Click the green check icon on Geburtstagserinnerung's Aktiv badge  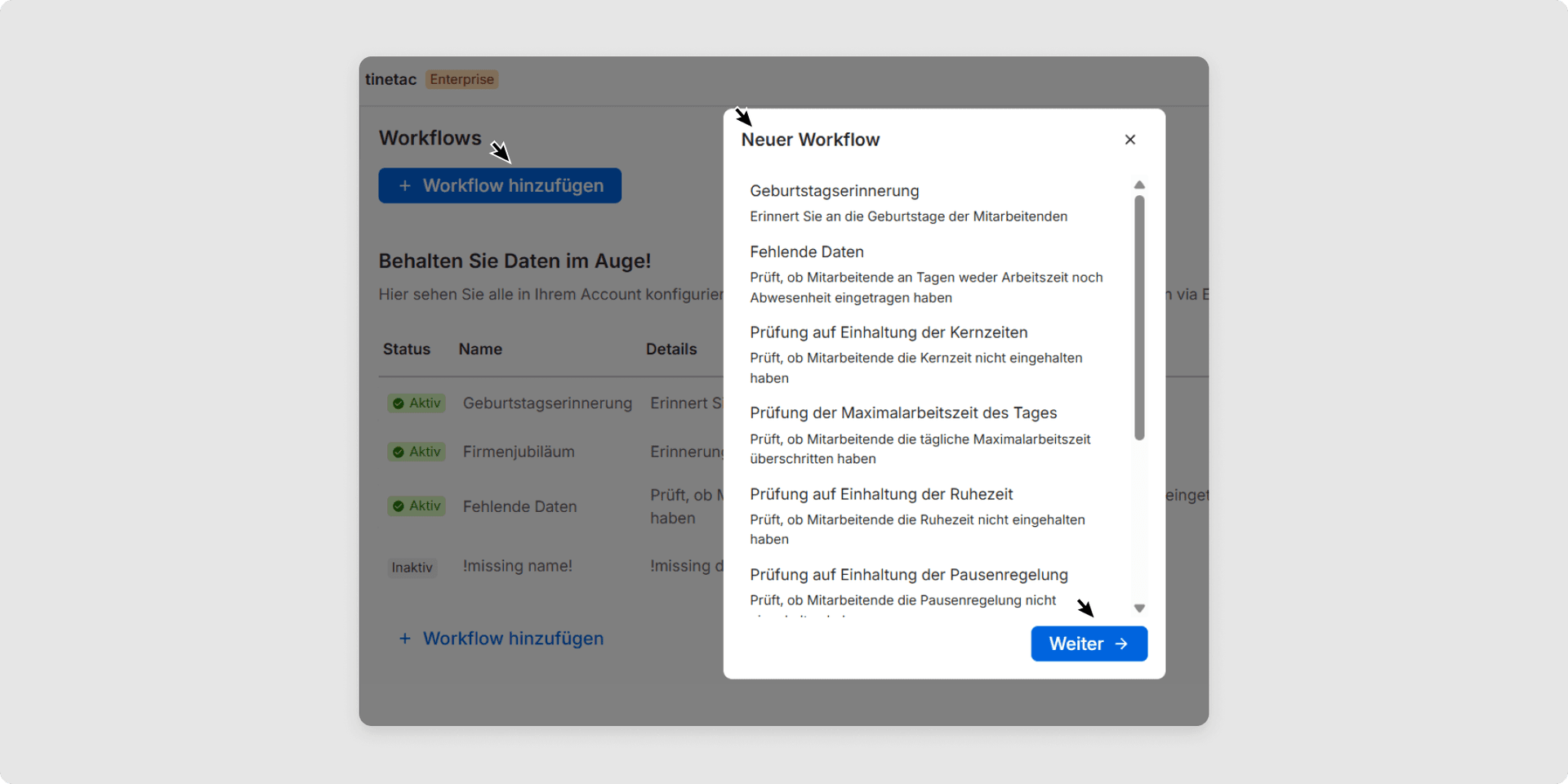(x=399, y=403)
